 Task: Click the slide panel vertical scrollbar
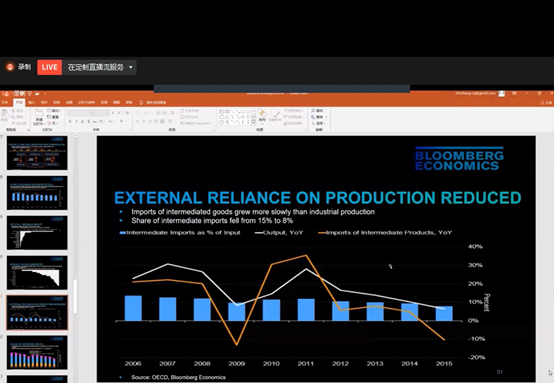pos(75,296)
